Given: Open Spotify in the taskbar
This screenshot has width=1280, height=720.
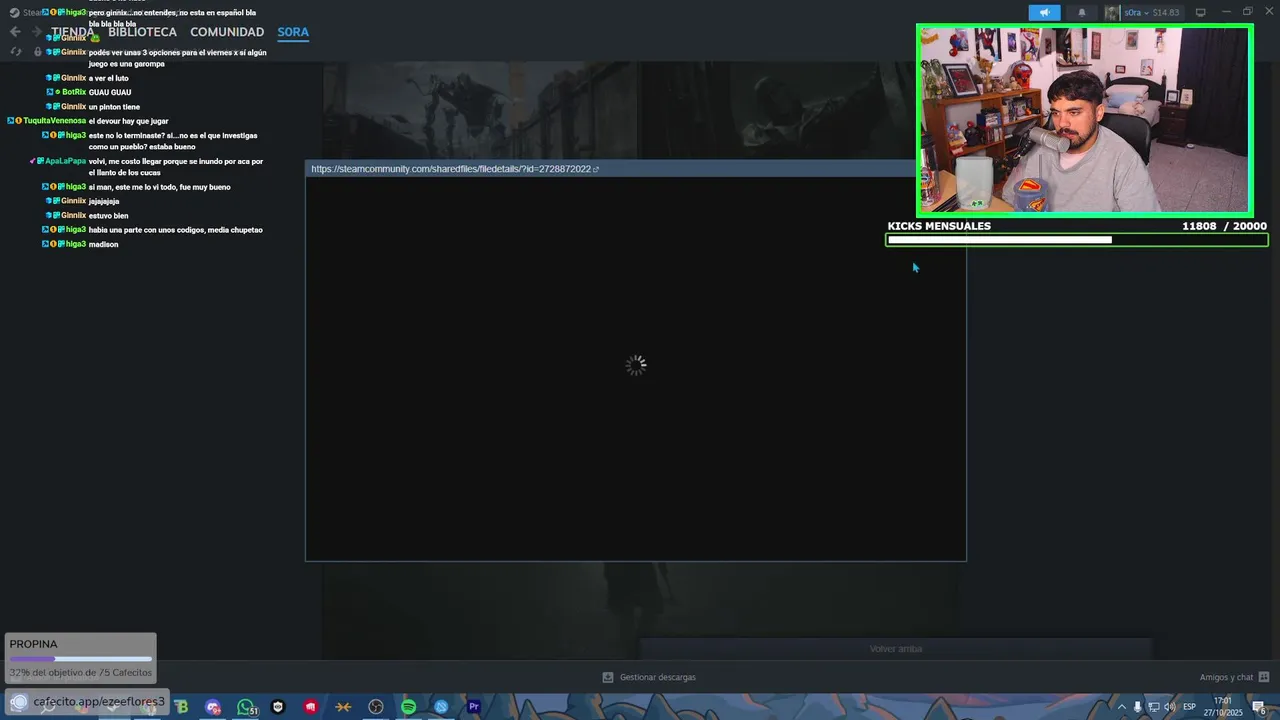Looking at the screenshot, I should click(408, 707).
